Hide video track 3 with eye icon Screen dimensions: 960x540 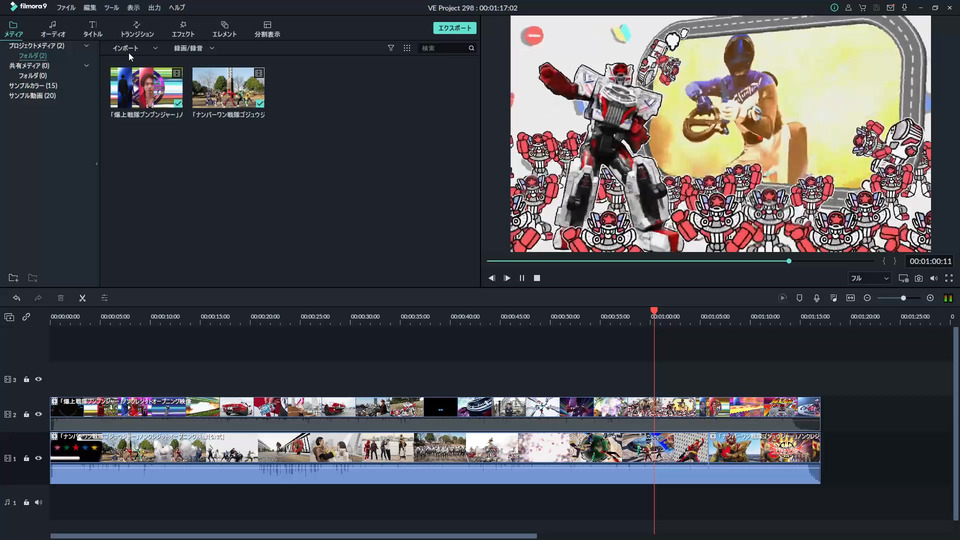pos(39,380)
